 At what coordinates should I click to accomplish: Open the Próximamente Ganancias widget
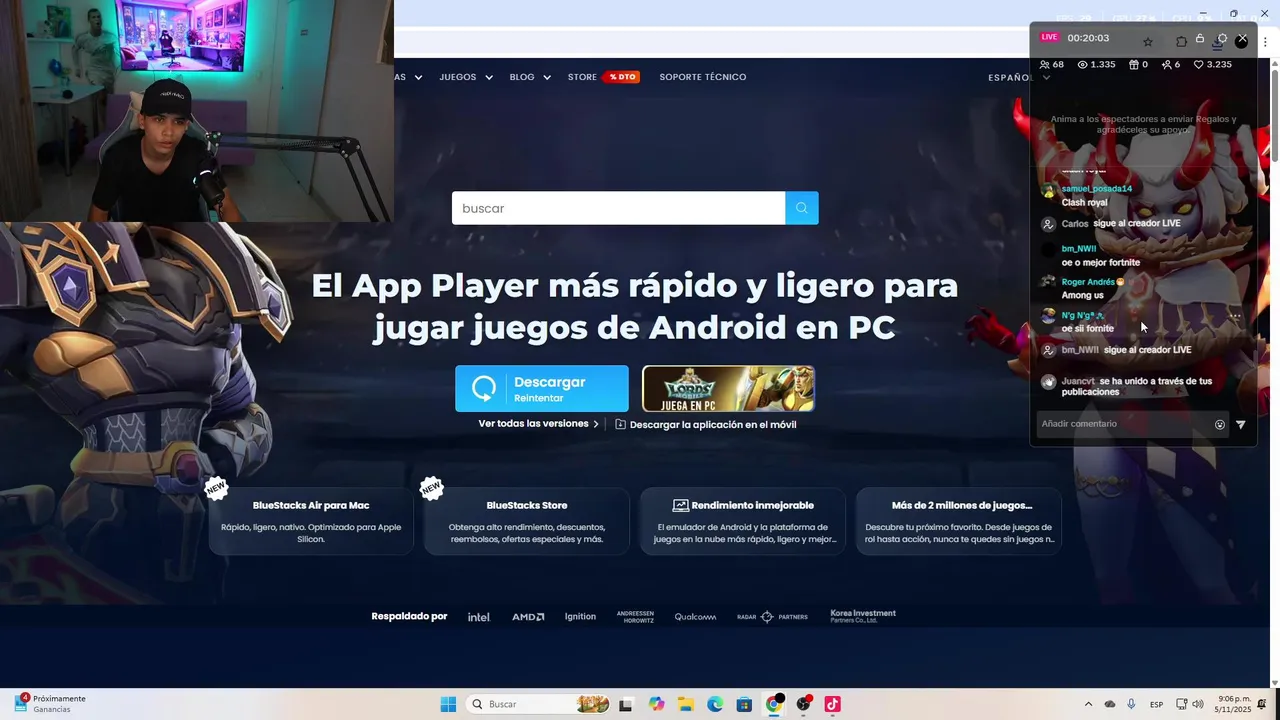(50, 704)
